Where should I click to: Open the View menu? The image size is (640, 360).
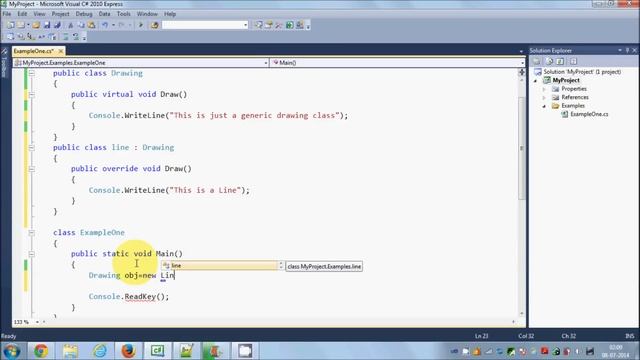click(39, 14)
